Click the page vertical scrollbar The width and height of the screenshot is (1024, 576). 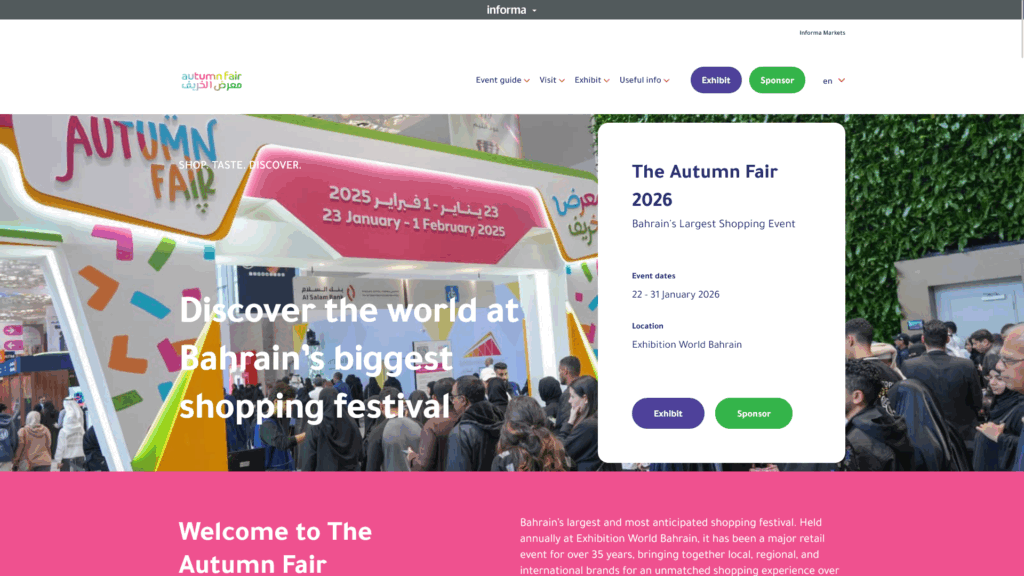tap(1021, 29)
